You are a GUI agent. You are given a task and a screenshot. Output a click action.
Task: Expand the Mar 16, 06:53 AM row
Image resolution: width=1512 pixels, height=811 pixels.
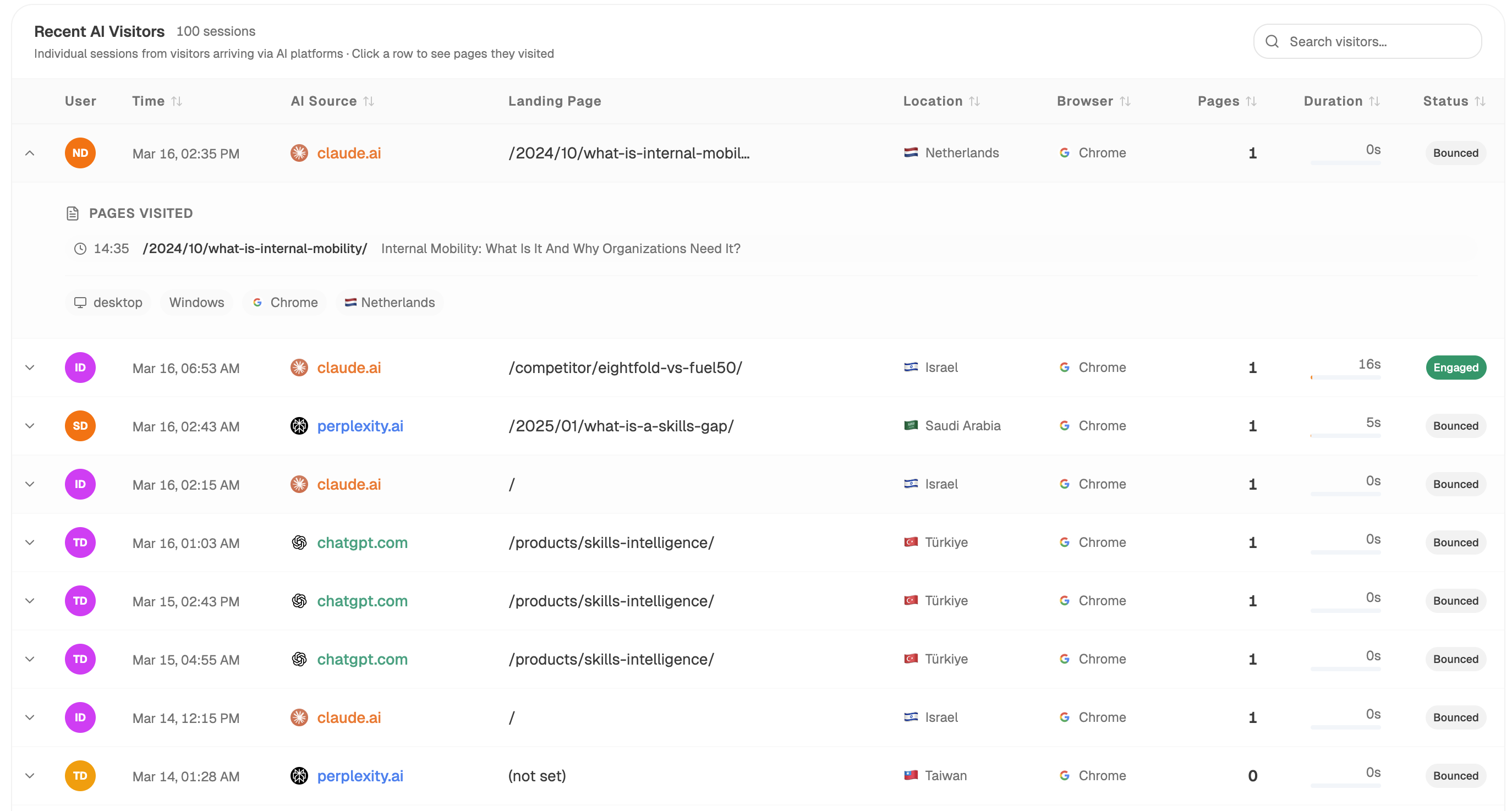[x=30, y=368]
